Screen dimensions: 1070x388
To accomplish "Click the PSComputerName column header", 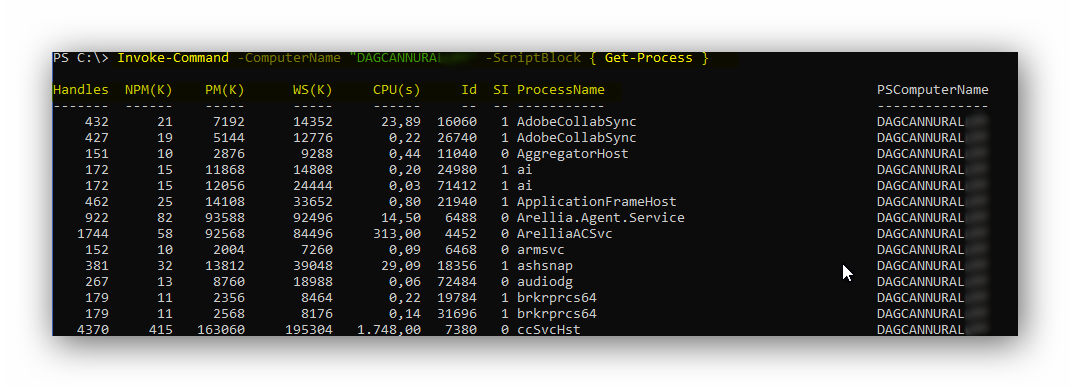I will click(933, 90).
